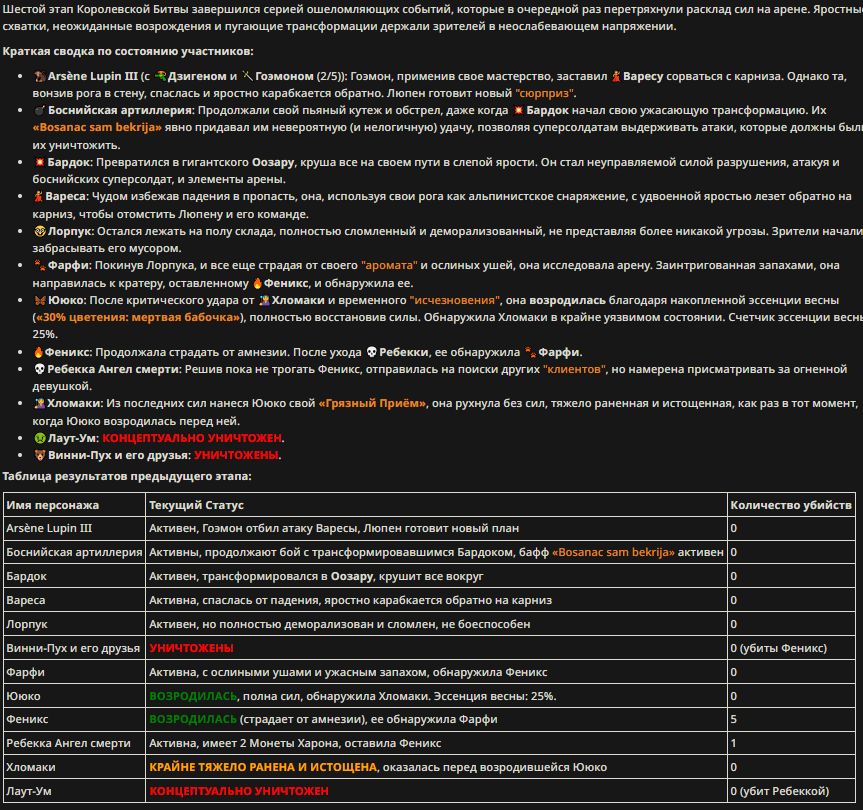Click bold 'Оозару' in the Бардок table status cell

click(352, 576)
